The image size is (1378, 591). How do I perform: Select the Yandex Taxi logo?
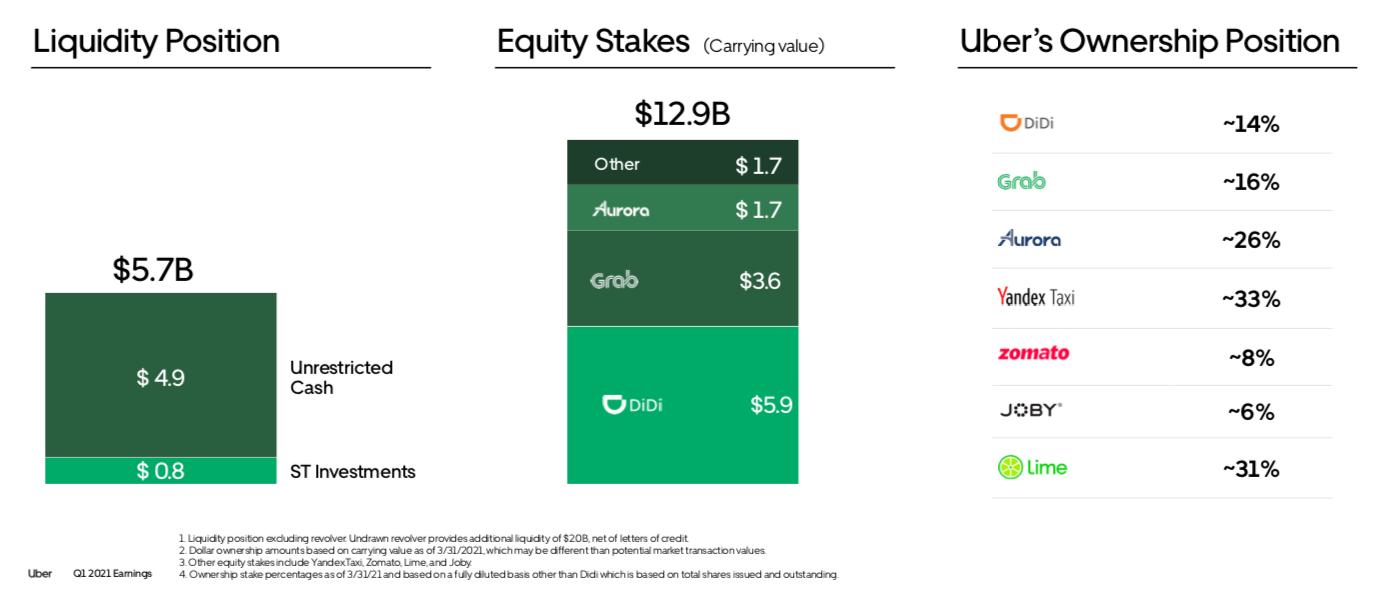[x=1036, y=297]
